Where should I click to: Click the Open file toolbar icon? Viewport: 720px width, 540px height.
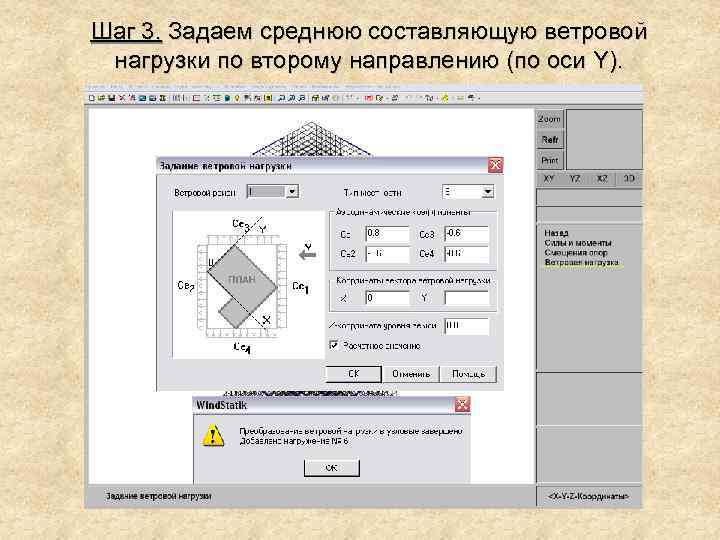coord(101,98)
